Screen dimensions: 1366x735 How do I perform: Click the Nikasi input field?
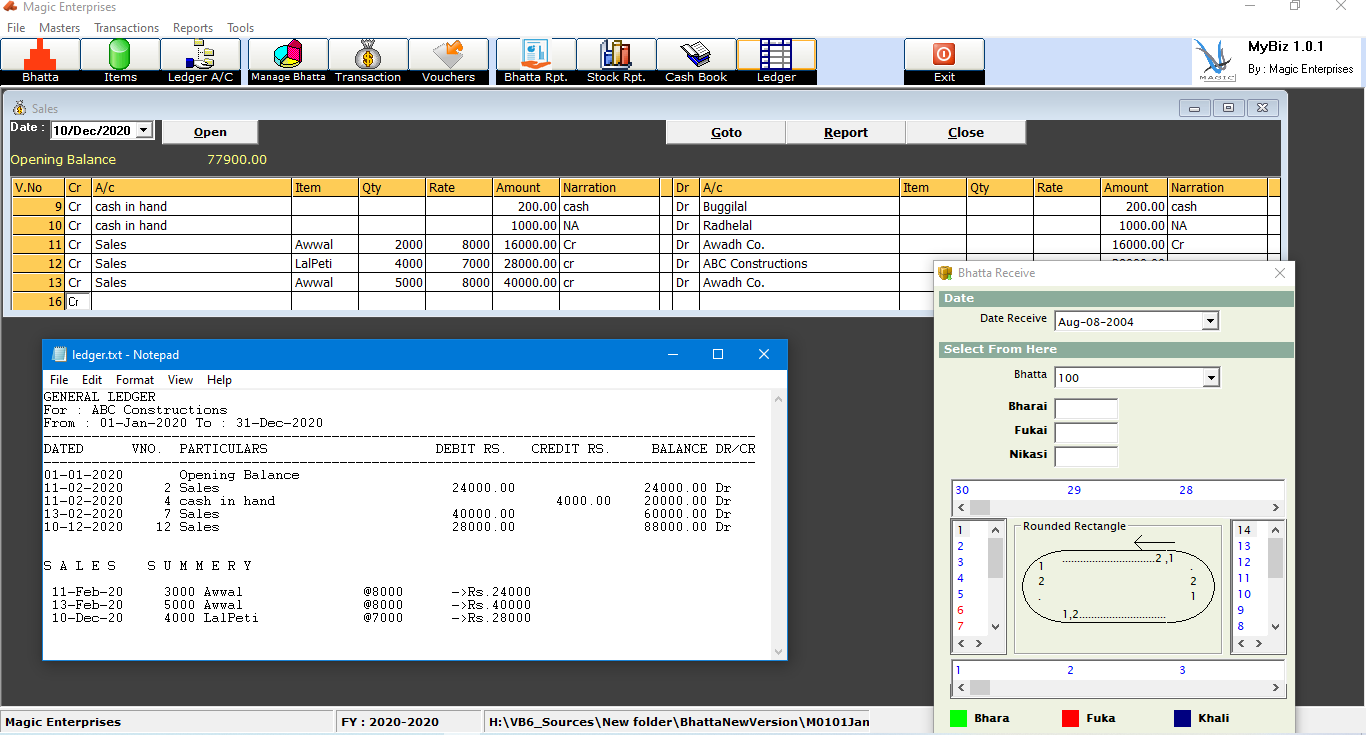tap(1086, 456)
